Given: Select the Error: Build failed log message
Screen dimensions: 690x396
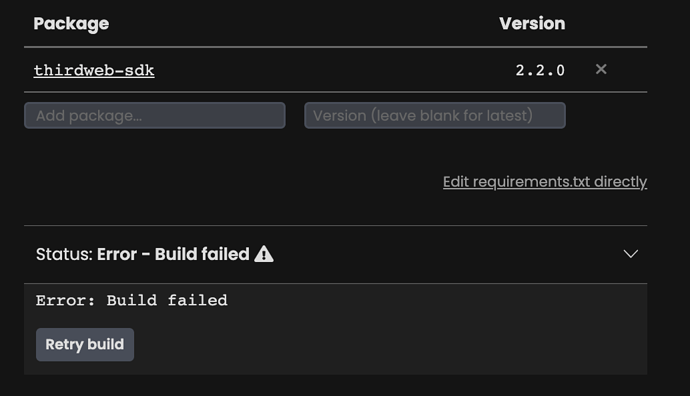Looking at the screenshot, I should tap(132, 301).
